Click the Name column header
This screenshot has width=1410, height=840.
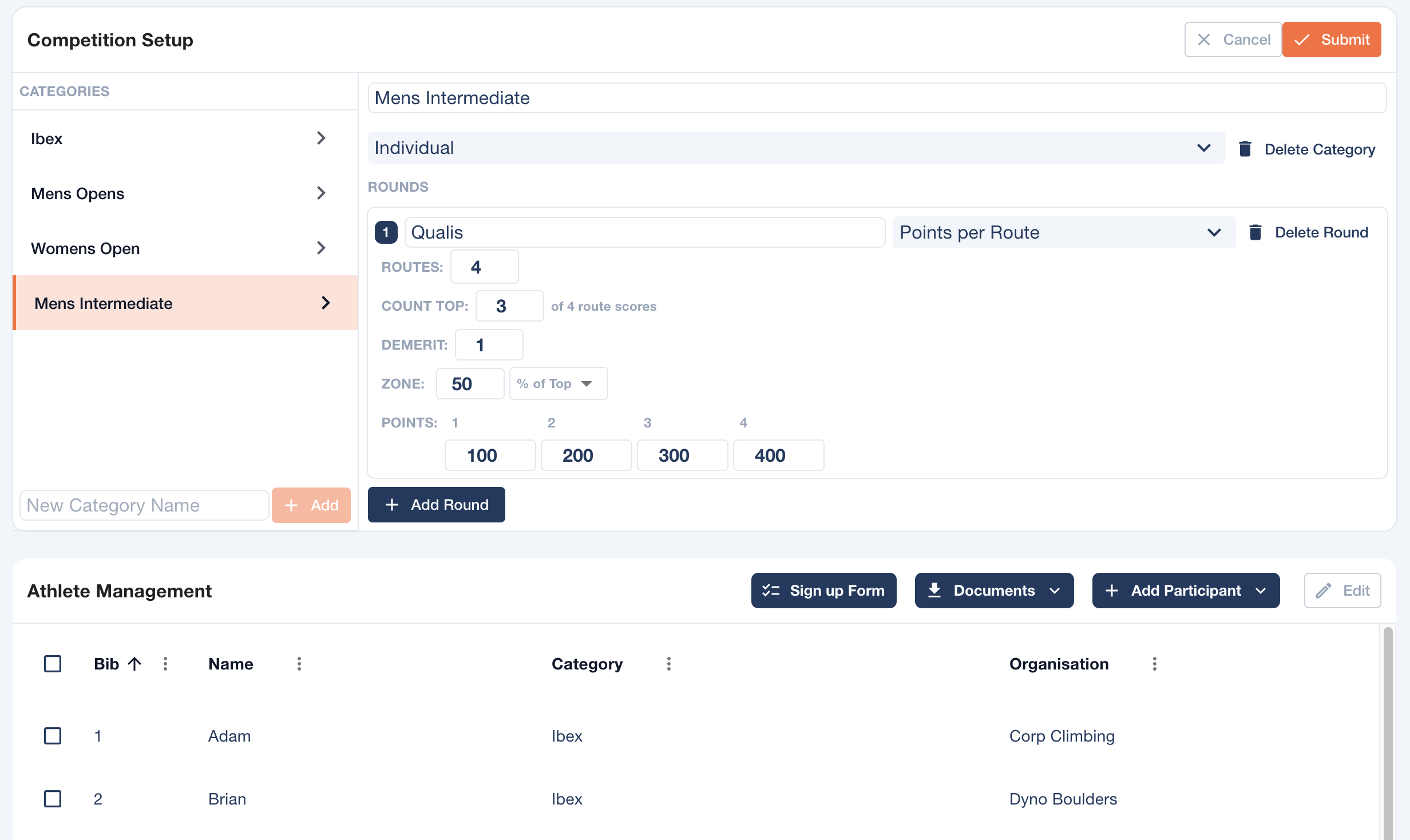(x=231, y=664)
